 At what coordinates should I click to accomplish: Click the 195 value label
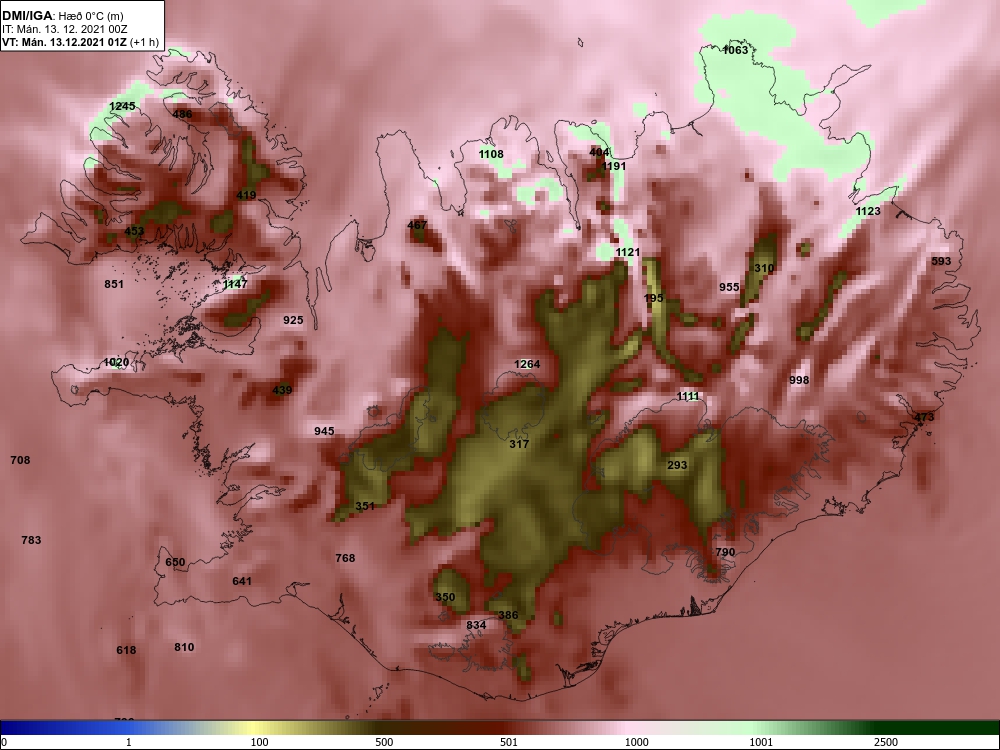(x=654, y=298)
